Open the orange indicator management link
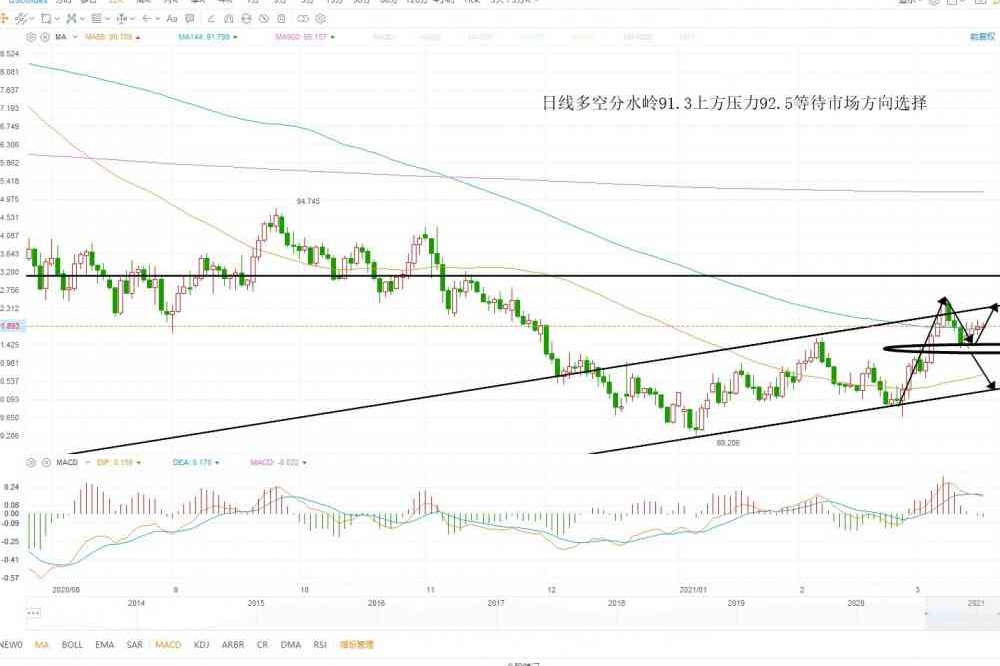 pos(355,645)
